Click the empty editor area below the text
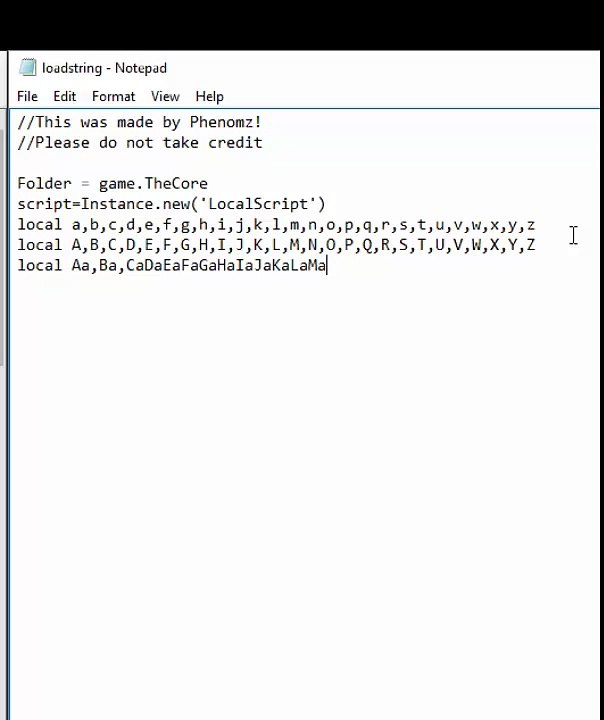 coord(303,482)
